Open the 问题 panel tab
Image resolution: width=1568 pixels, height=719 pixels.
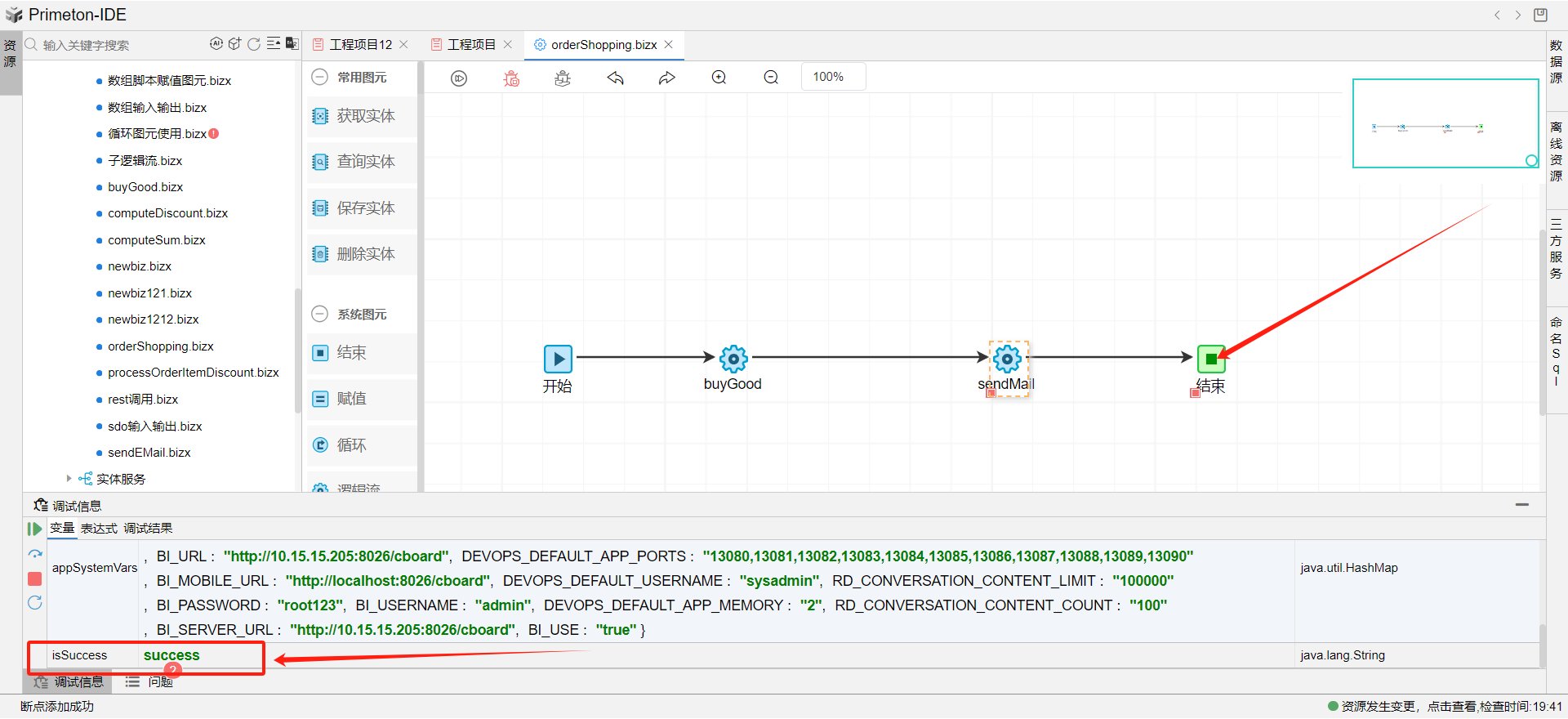tap(159, 681)
